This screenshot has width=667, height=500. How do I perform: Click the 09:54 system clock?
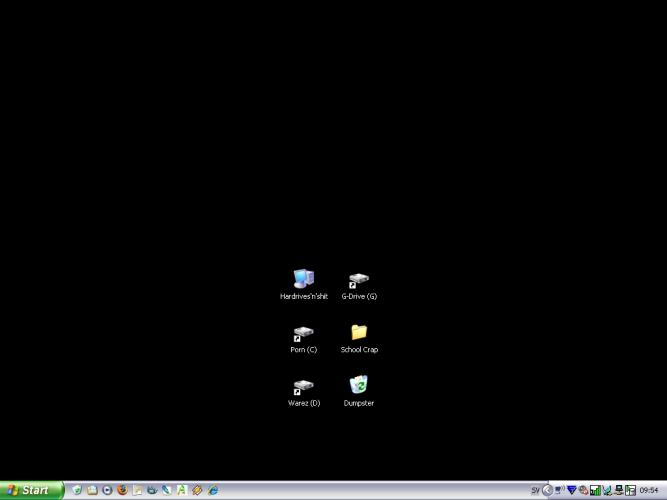tap(649, 490)
